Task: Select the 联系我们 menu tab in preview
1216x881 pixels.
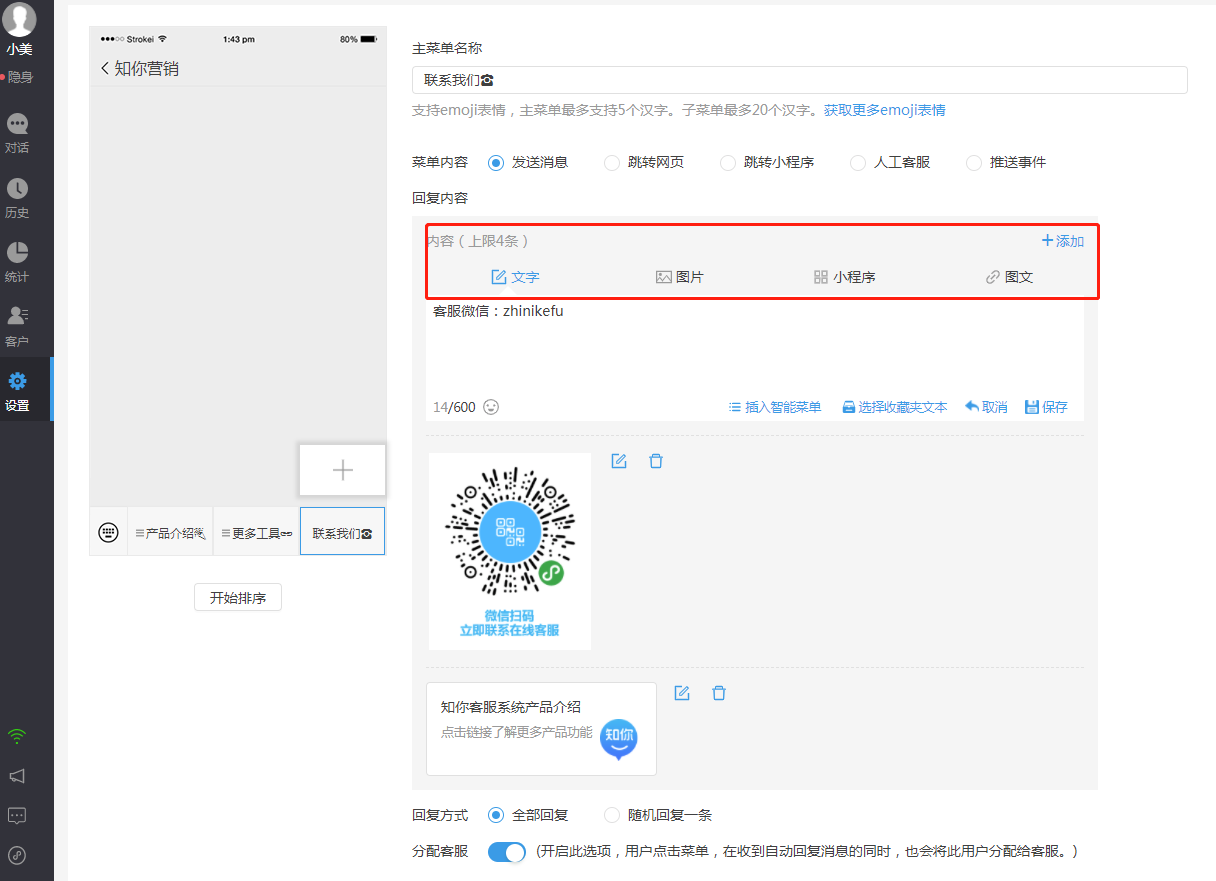Action: (342, 533)
